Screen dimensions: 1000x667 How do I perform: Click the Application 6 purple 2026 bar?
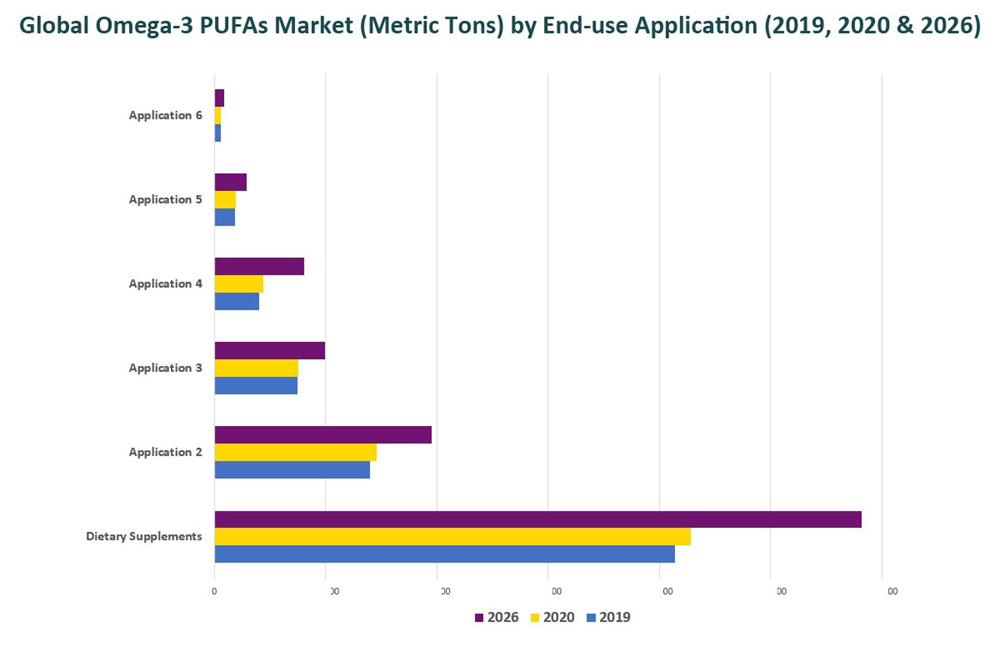pyautogui.click(x=219, y=98)
